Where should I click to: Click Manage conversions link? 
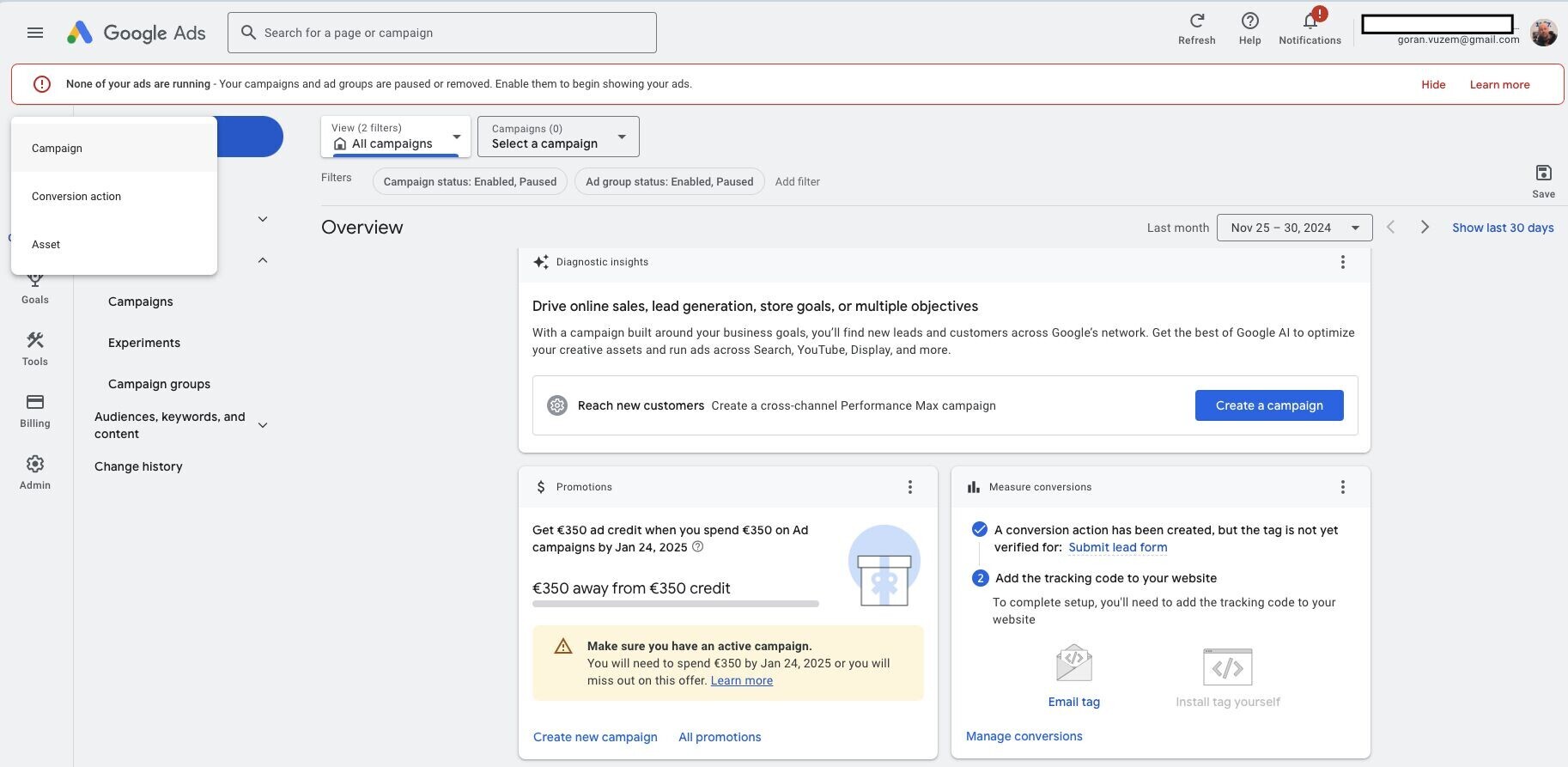(x=1024, y=736)
